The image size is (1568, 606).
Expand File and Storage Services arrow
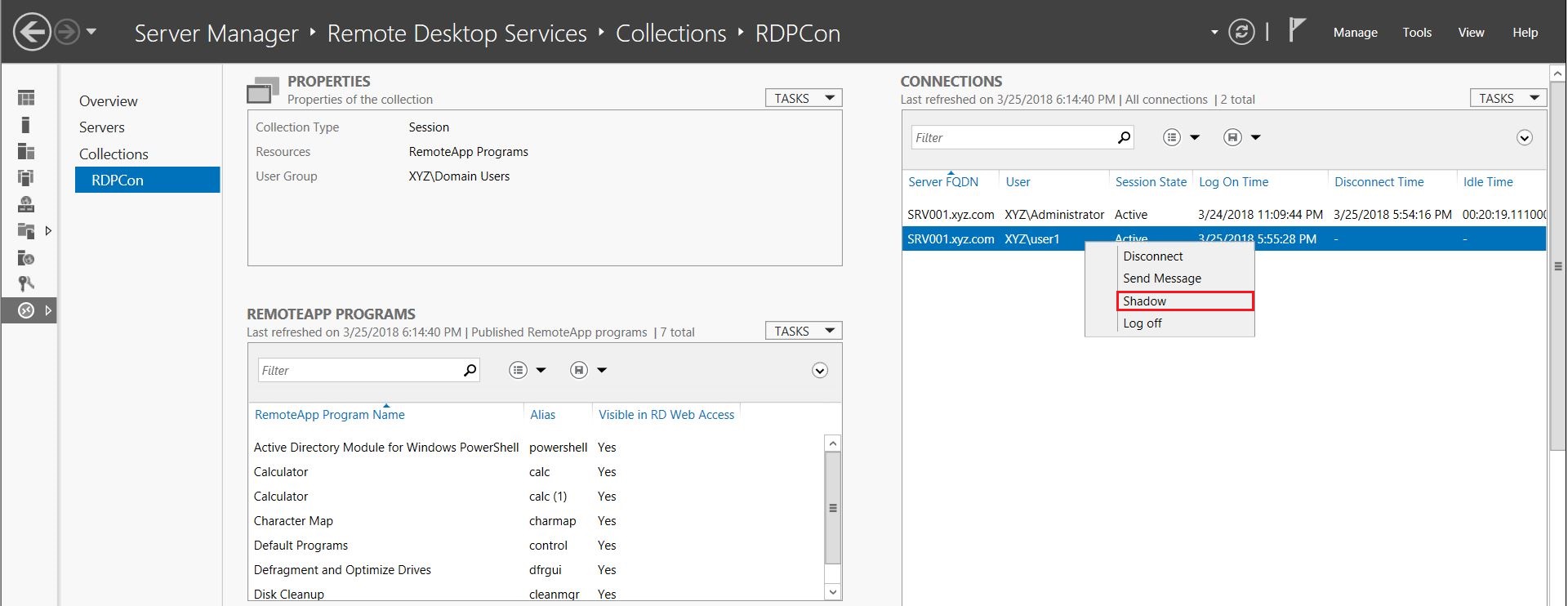click(48, 231)
